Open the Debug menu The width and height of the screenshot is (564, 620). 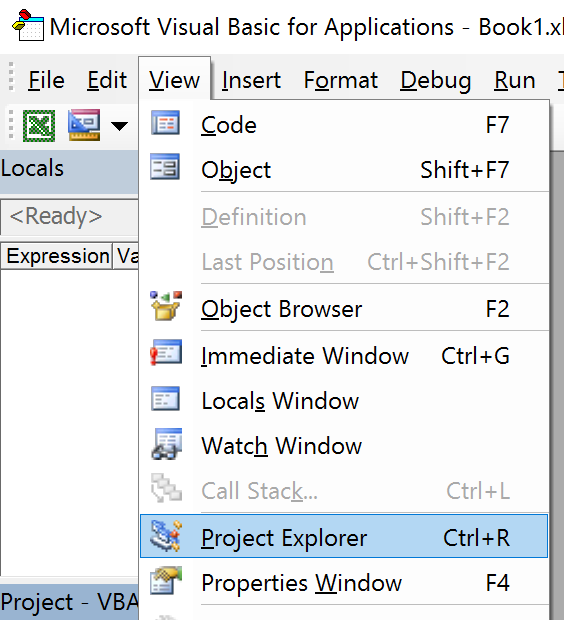(435, 80)
